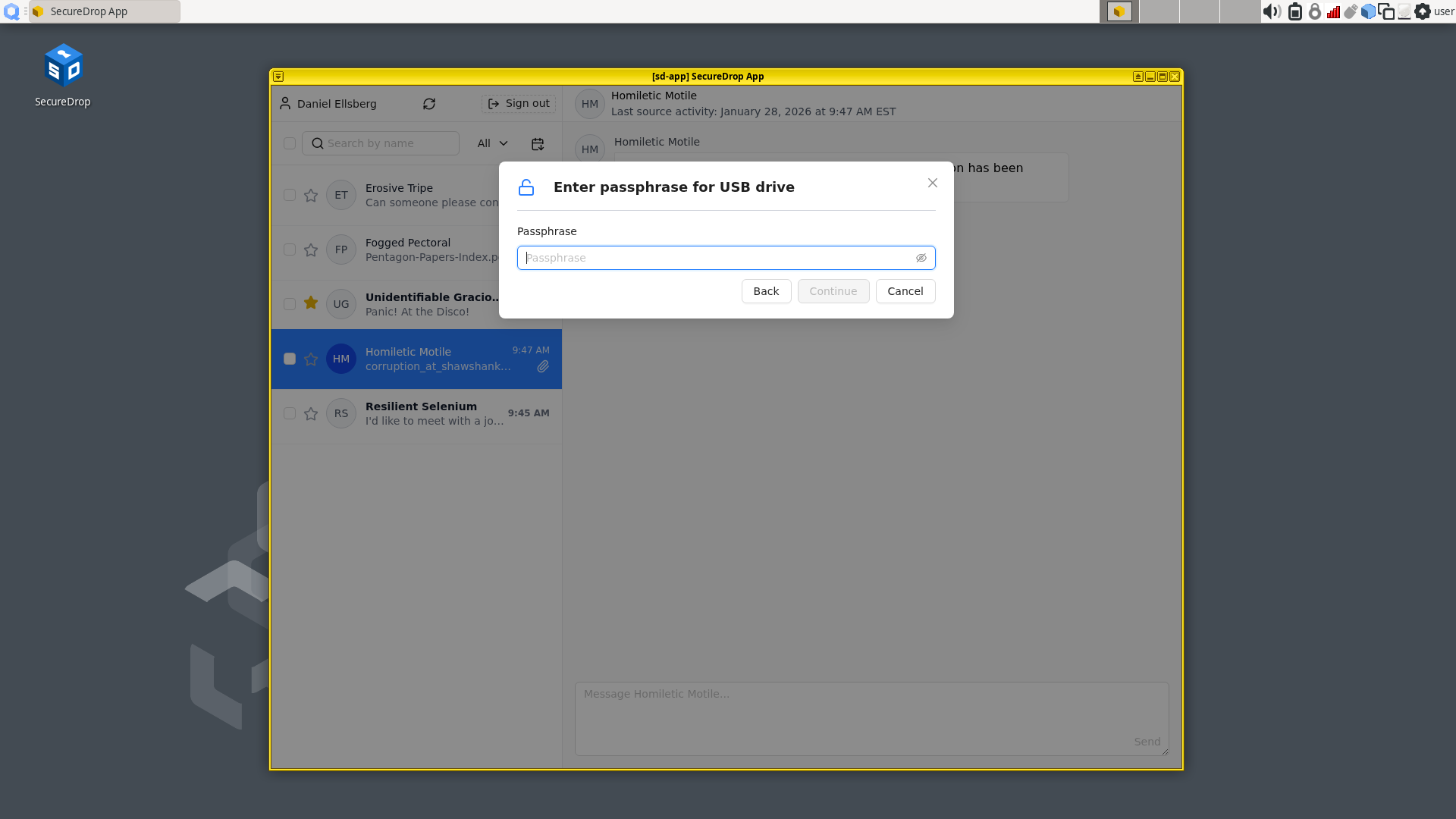Open the window menu of sd-app titlebar

[x=278, y=77]
